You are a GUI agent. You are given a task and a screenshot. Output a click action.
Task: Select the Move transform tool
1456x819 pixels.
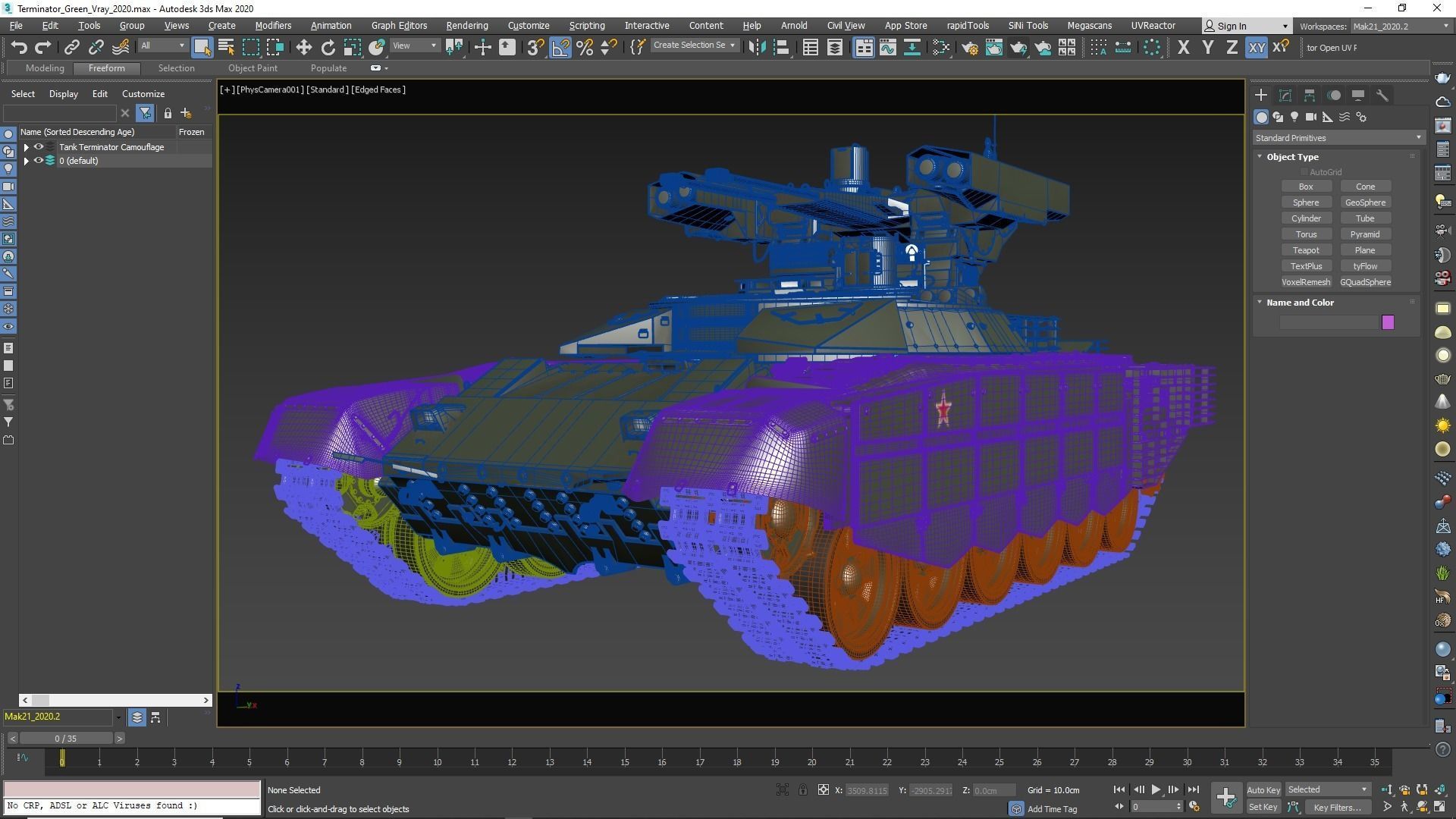pyautogui.click(x=303, y=48)
